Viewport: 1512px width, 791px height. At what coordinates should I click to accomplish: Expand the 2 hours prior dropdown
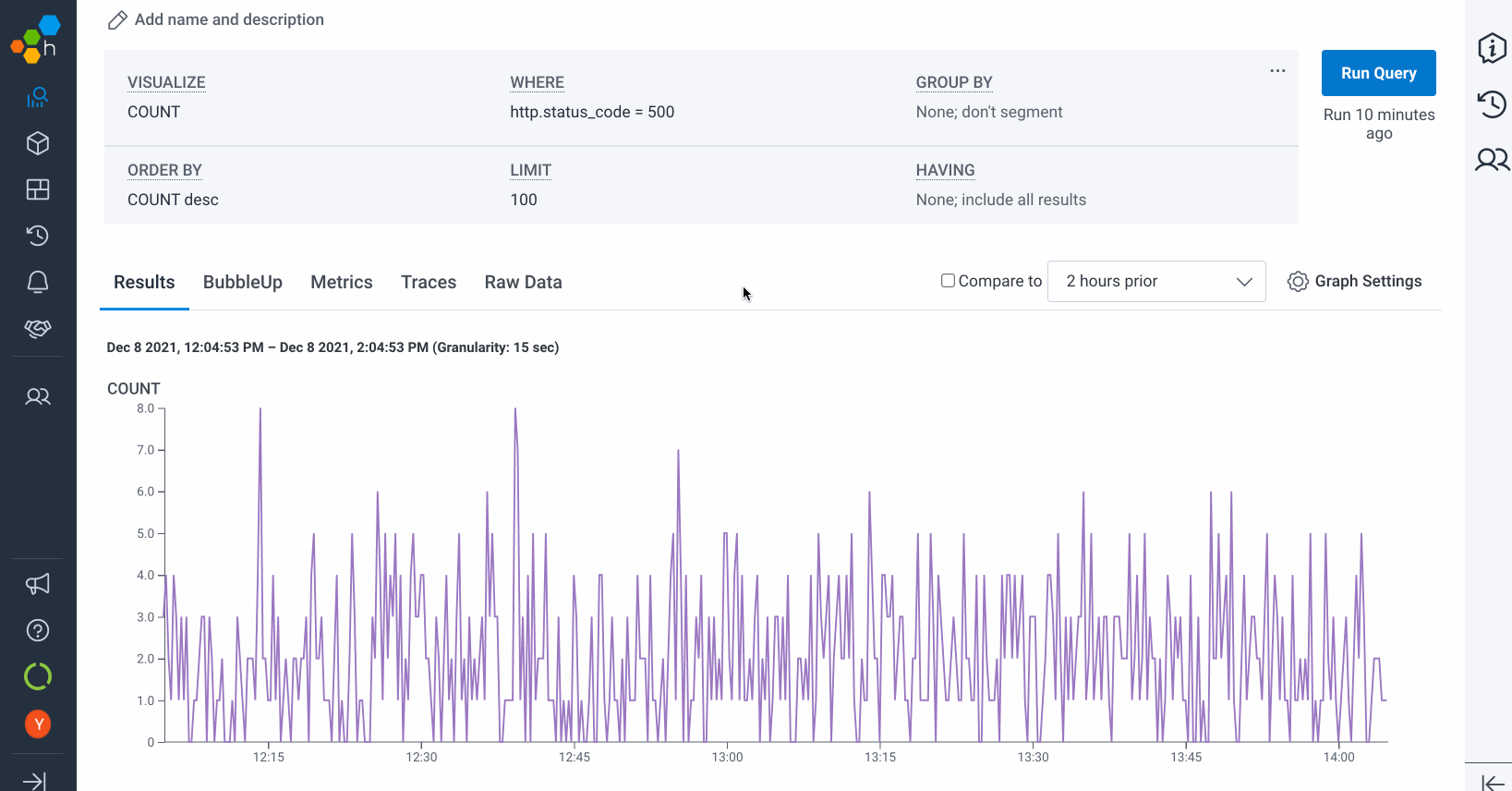1156,281
